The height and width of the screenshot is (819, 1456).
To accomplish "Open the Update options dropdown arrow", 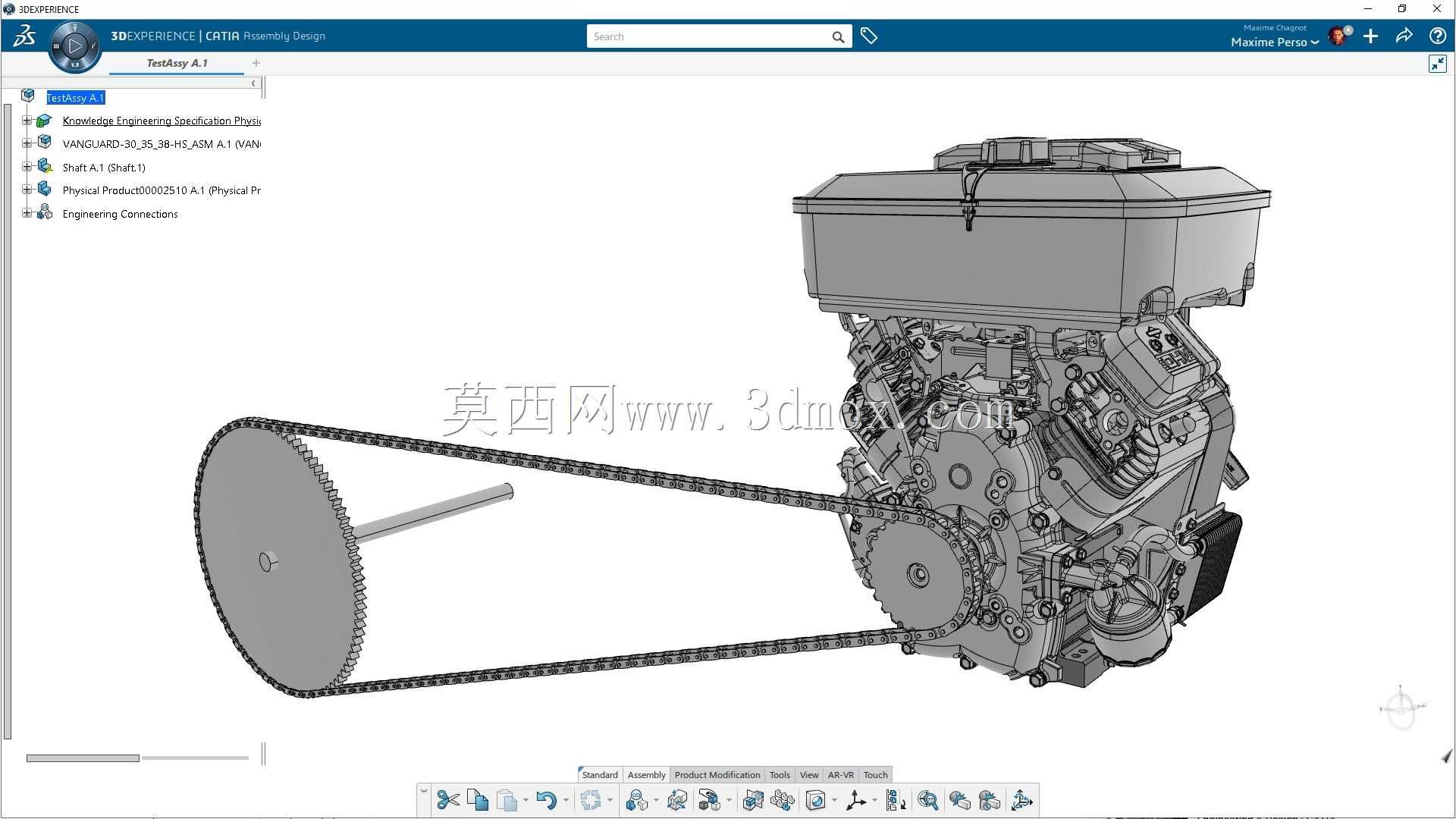I will 610,800.
